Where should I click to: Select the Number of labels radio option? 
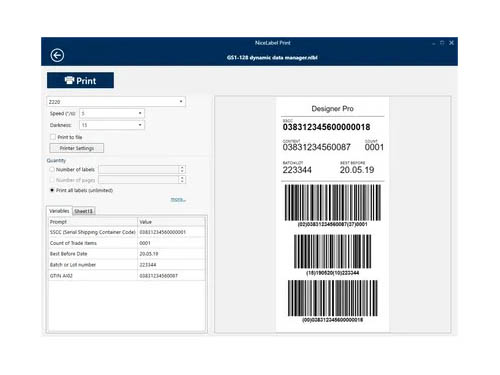coord(52,169)
